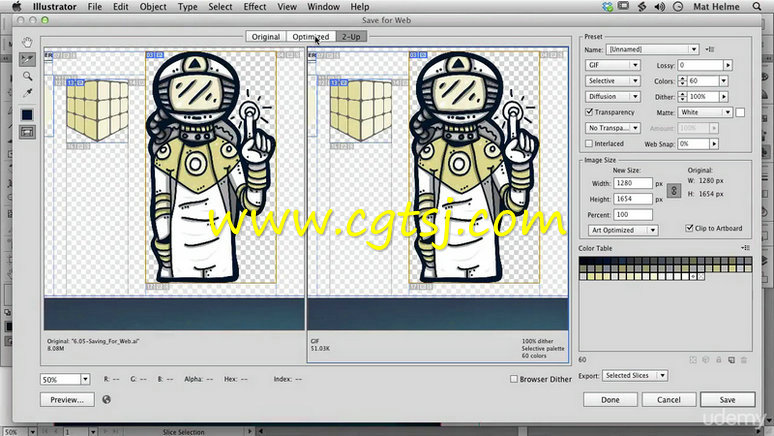Click the trash icon in Color Table
Image resolution: width=774 pixels, height=436 pixels.
point(744,360)
